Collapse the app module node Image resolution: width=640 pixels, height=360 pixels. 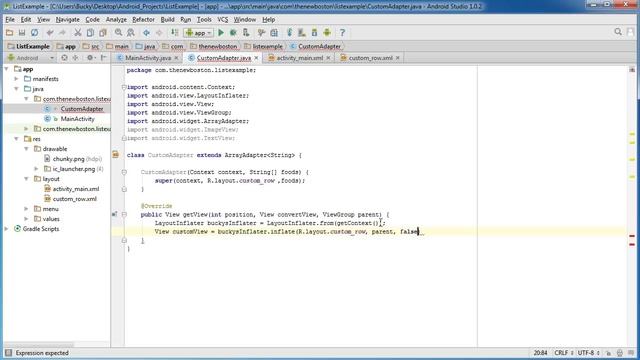pos(7,69)
